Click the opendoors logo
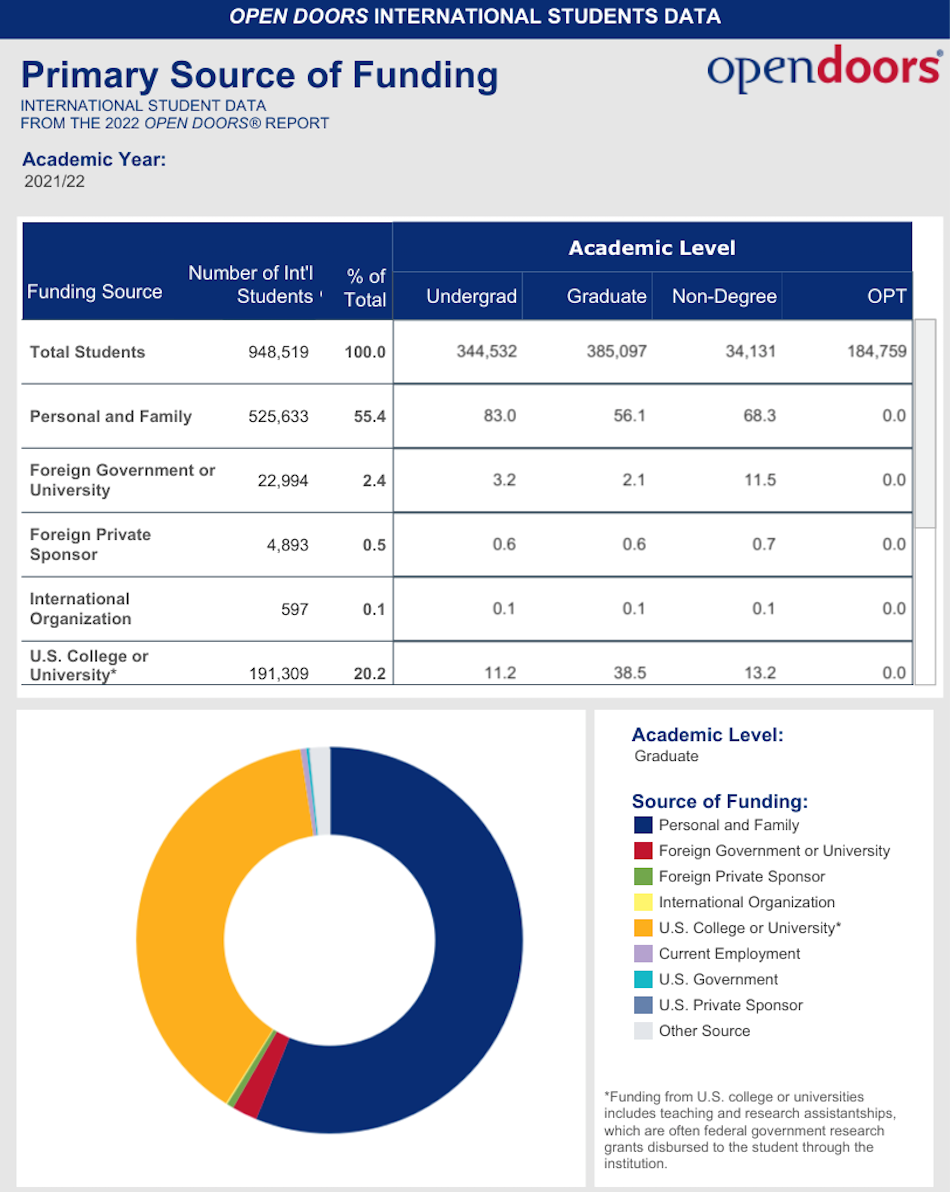Screen dimensions: 950x1192 pyautogui.click(x=825, y=68)
